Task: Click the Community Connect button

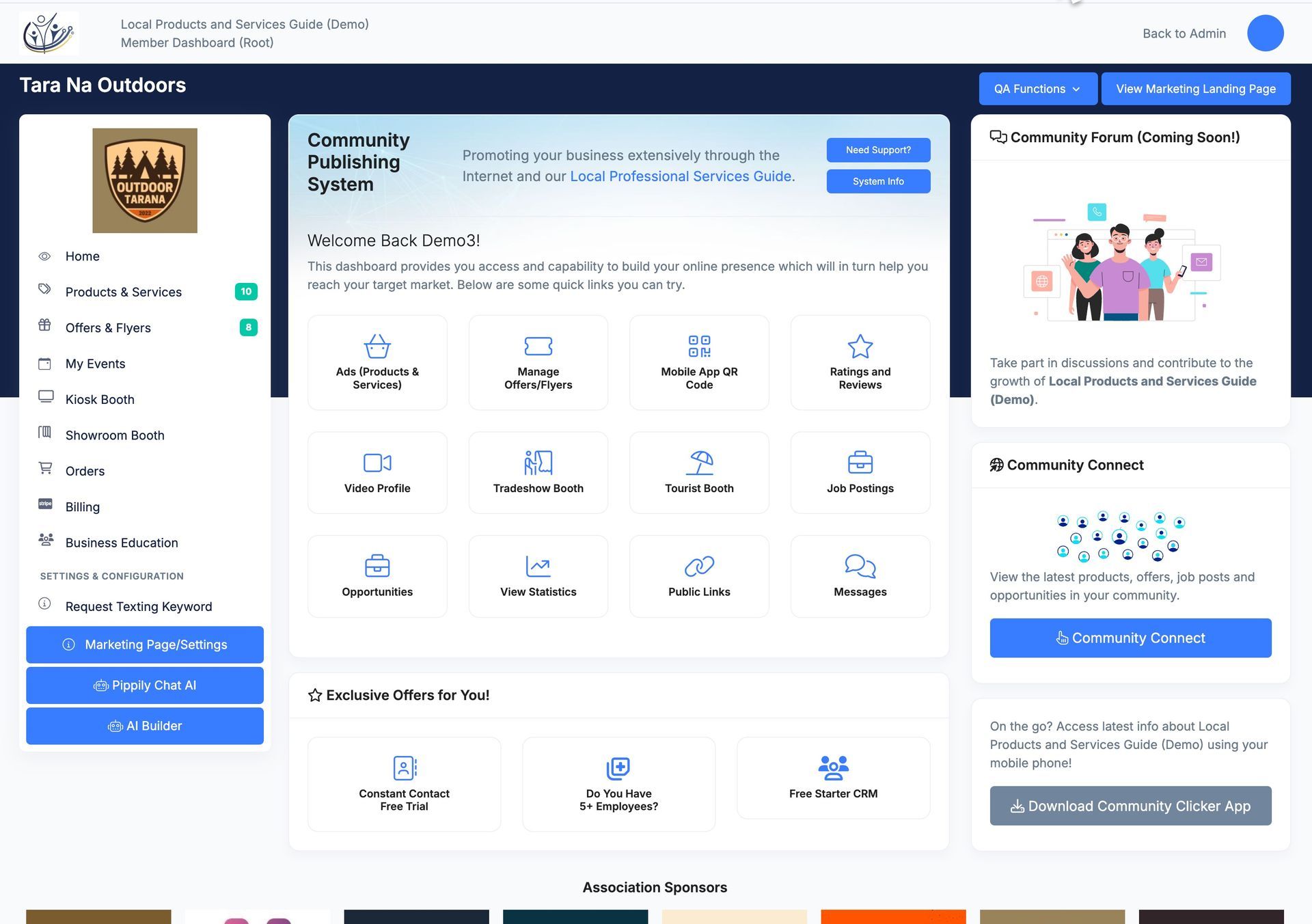Action: [x=1130, y=638]
